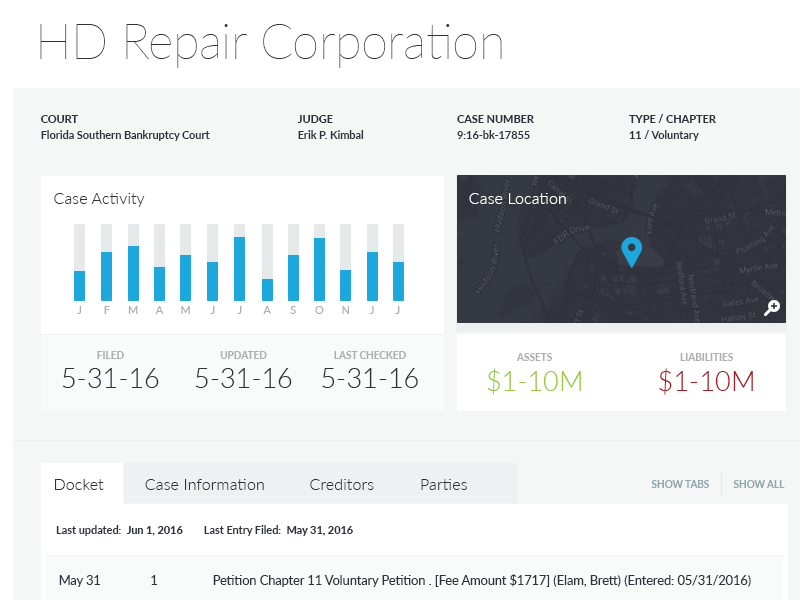Click the 'Case Activity' heading
The image size is (800, 600).
click(99, 198)
